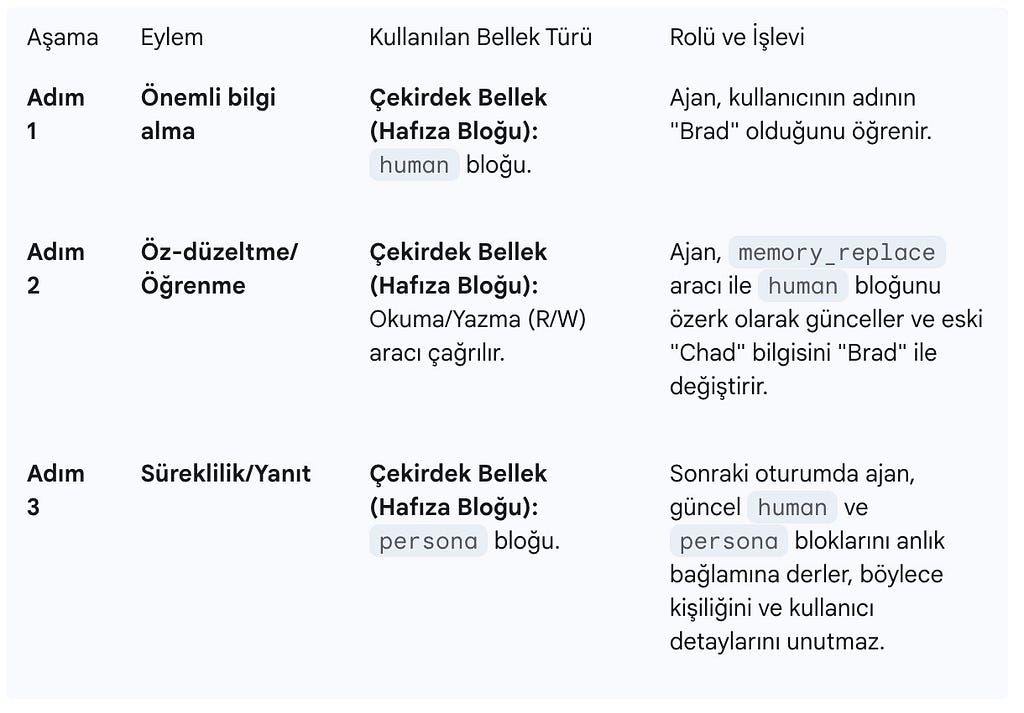Click the human tag in Adım 2 description
The image size is (1024, 713).
tap(803, 285)
